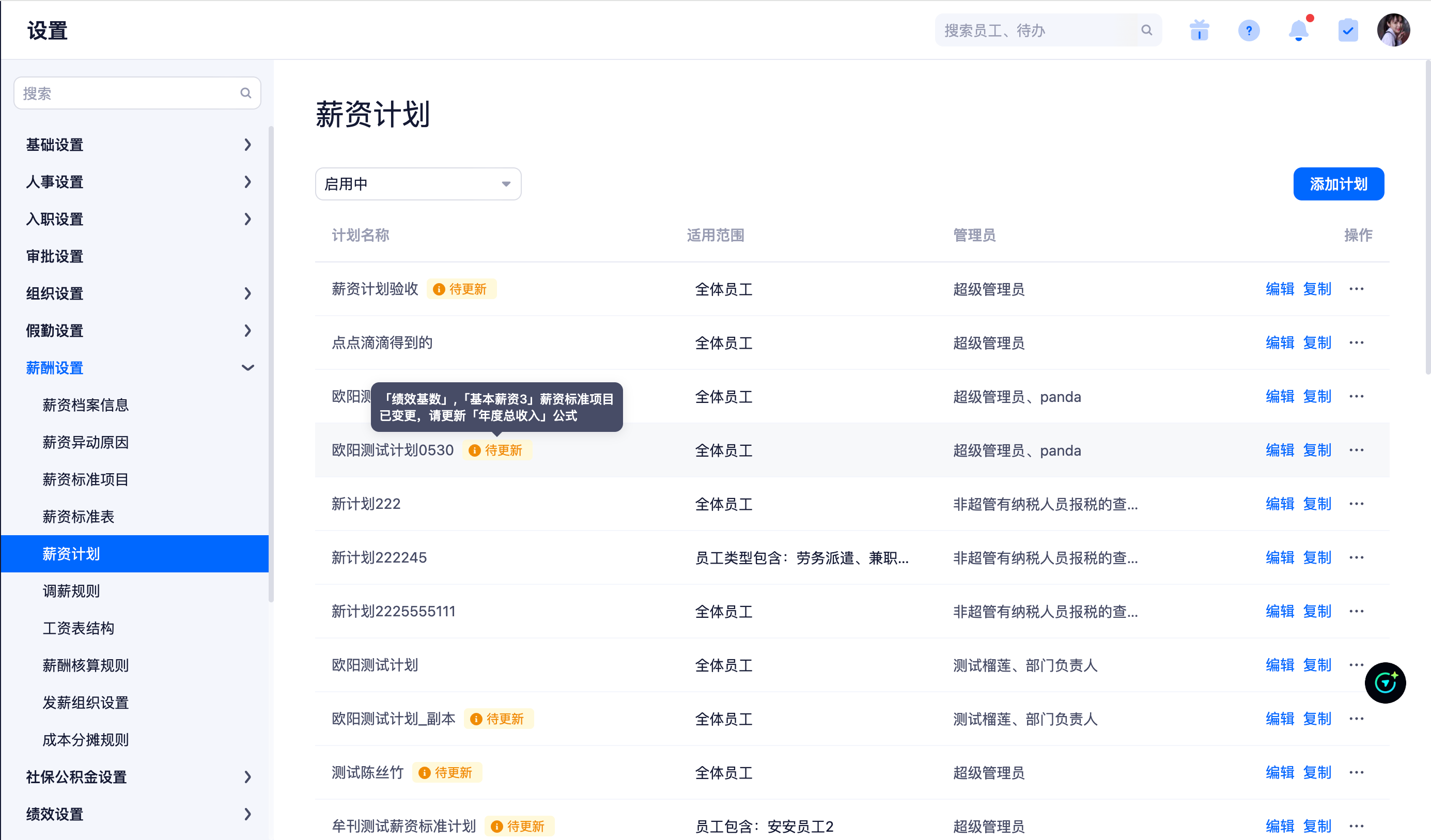1431x840 pixels.
Task: Click the 欧阳测试计划0530 plan name
Action: click(x=393, y=450)
